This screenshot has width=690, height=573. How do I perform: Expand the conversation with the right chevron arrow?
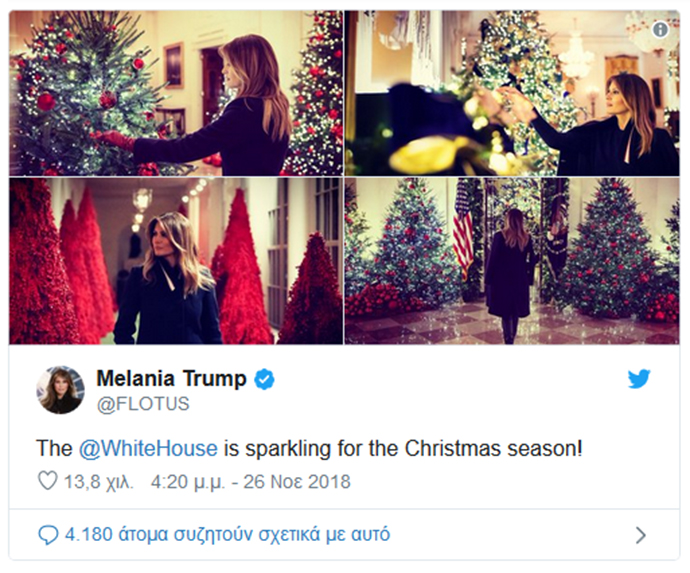641,535
